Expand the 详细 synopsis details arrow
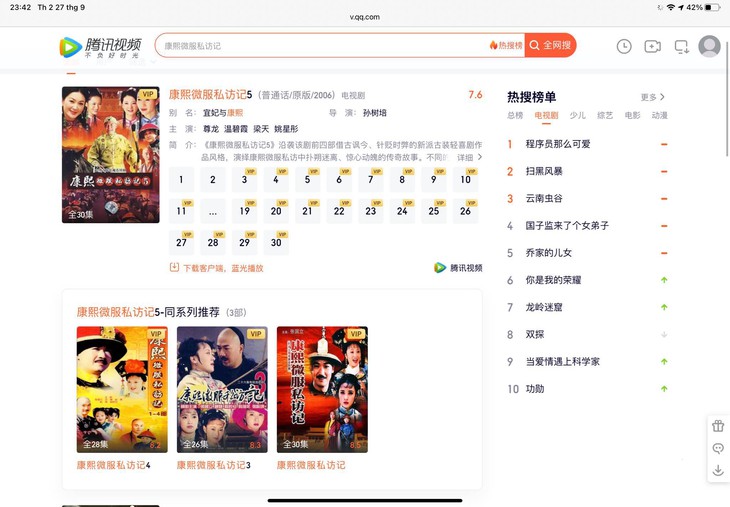The image size is (730, 507). click(469, 158)
